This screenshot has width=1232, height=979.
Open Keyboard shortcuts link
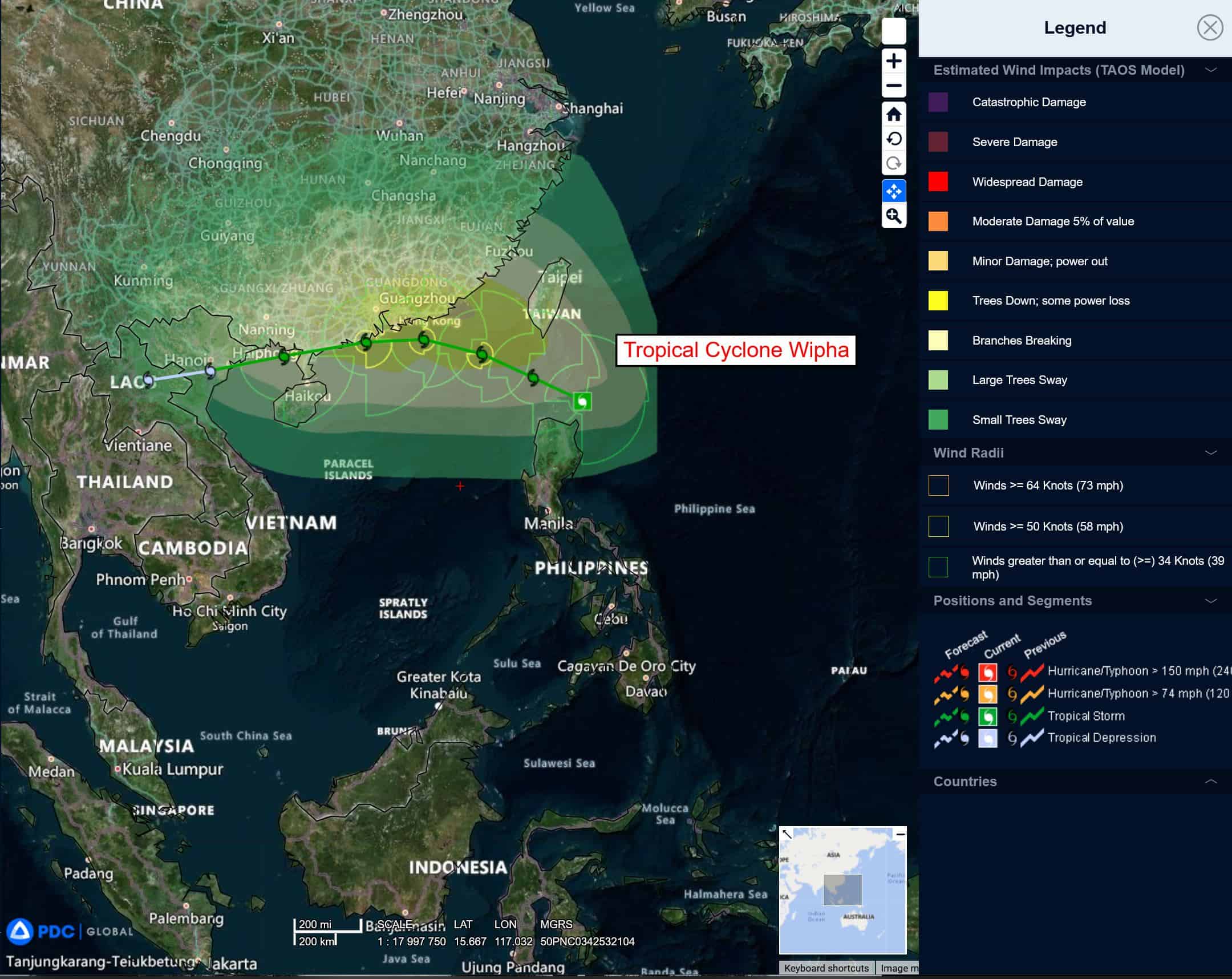click(x=826, y=968)
